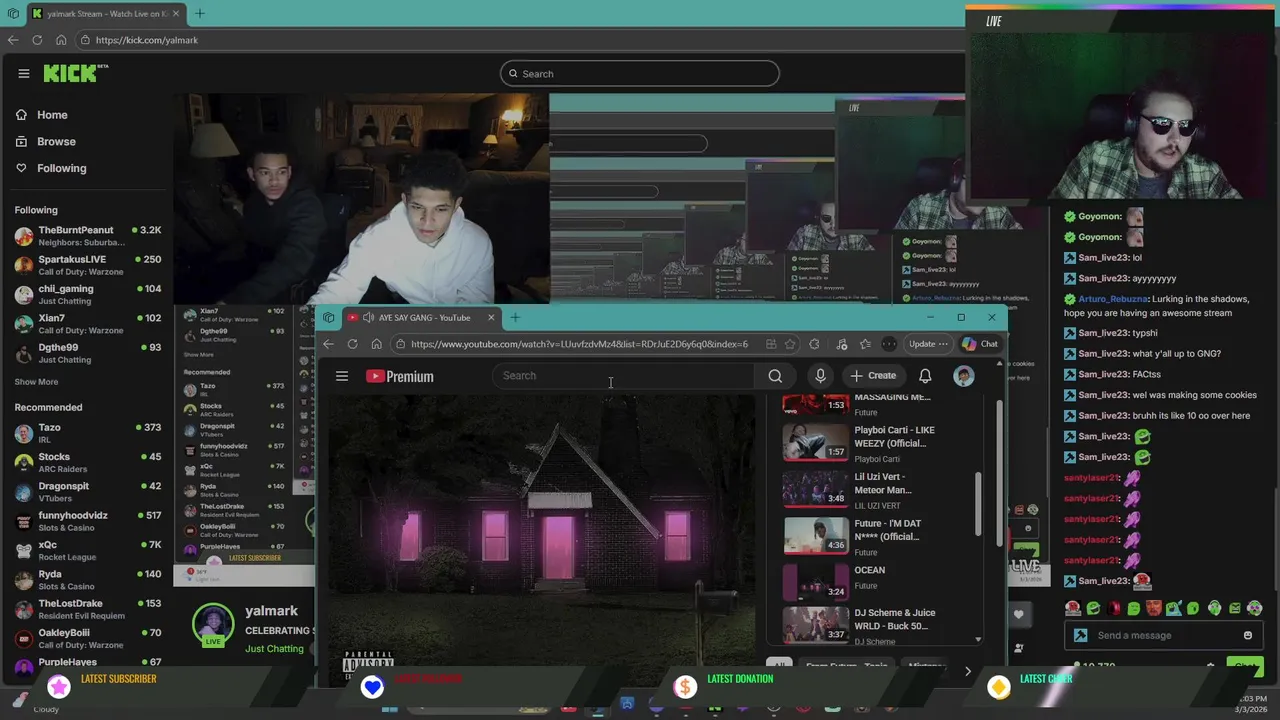Open Stocks channel avatar

[x=24, y=463]
